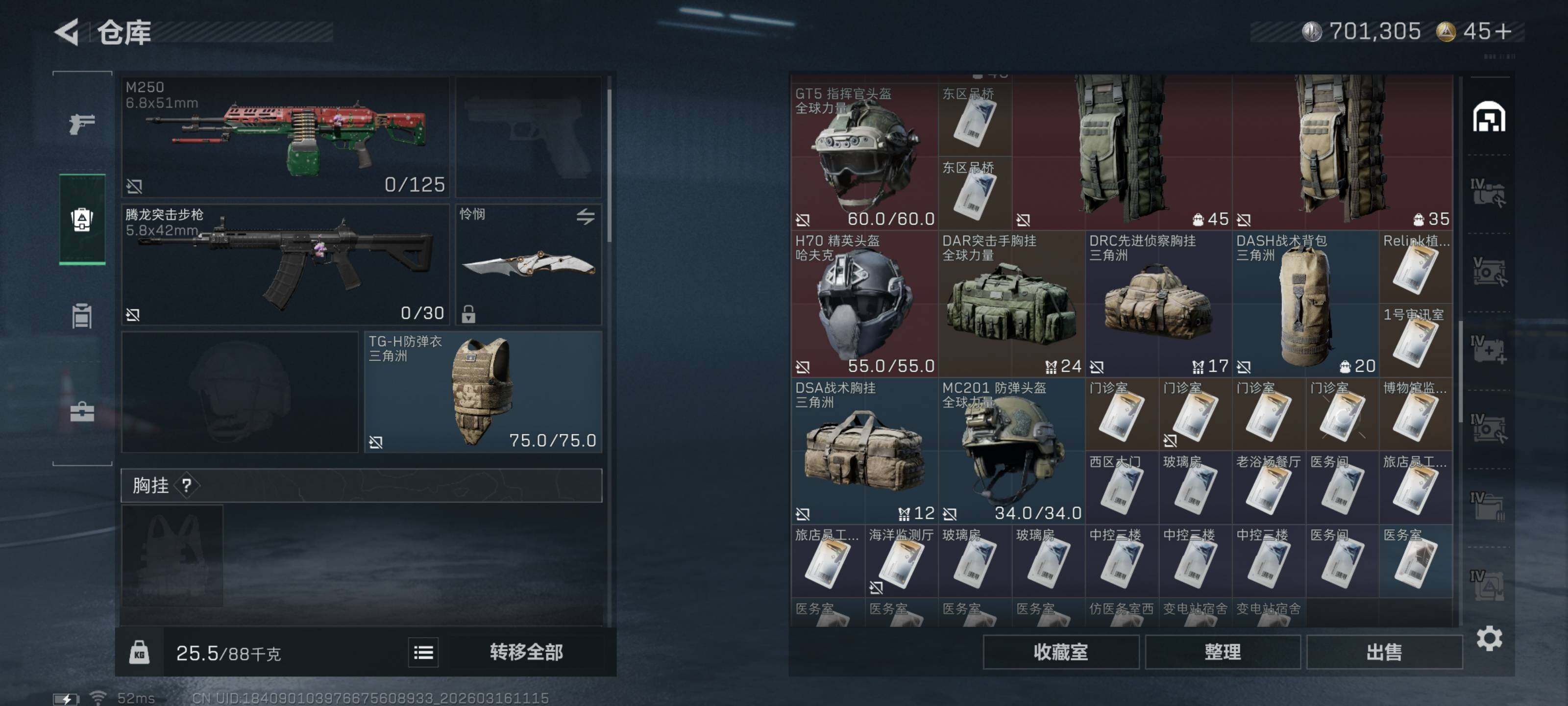The image size is (1568, 706).
Task: Click the 转移全部 button
Action: 527,653
